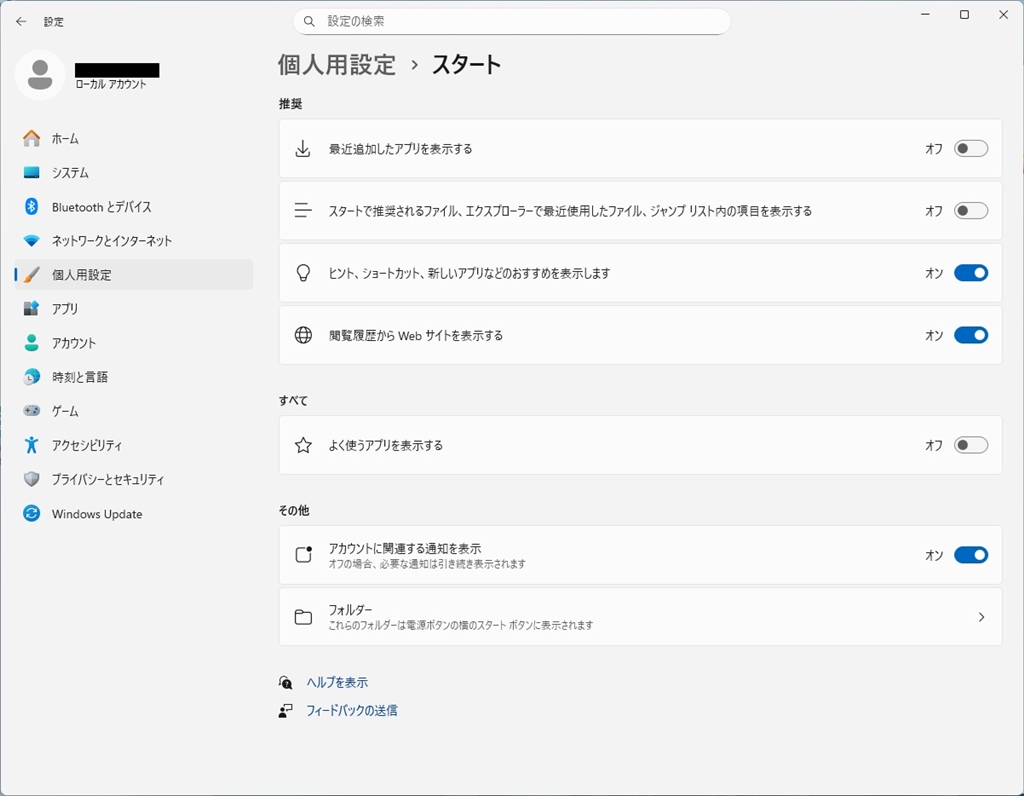This screenshot has width=1024, height=796.
Task: Click the Windows Update icon
Action: click(32, 514)
